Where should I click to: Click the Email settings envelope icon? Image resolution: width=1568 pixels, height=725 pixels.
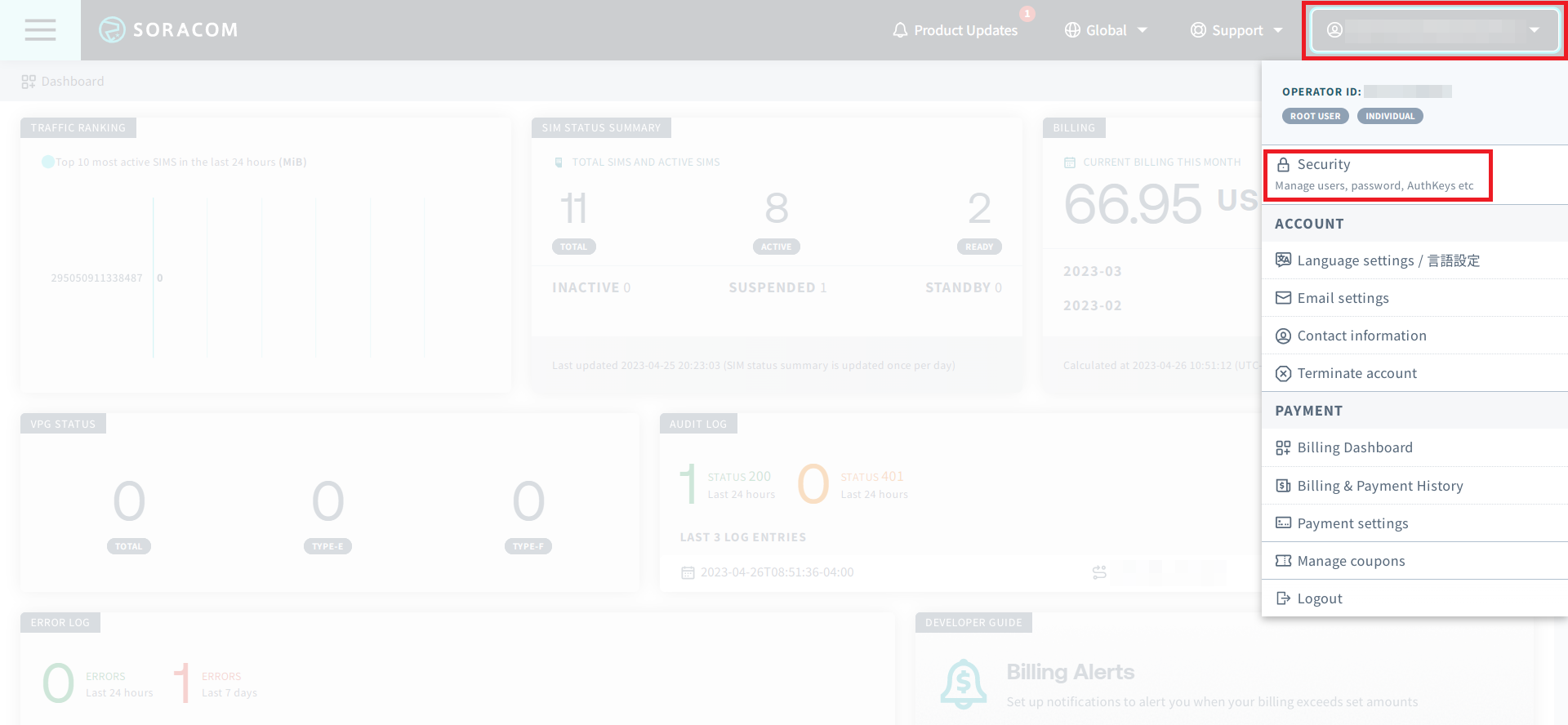(x=1283, y=298)
